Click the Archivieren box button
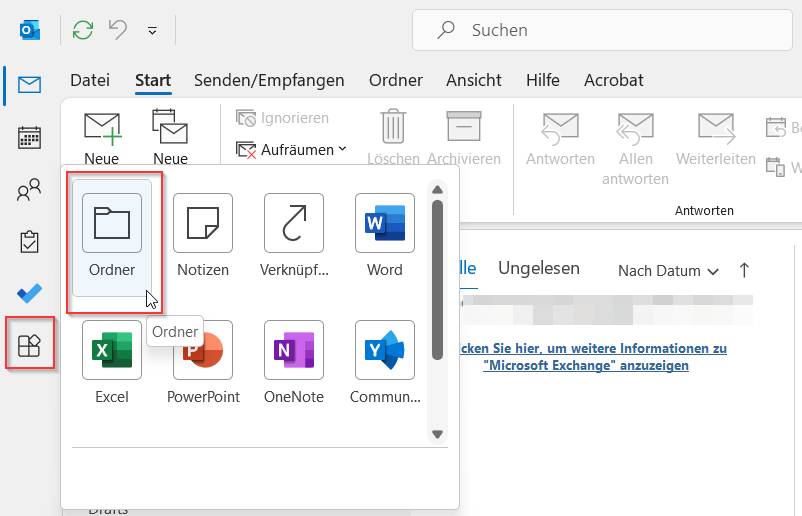Image resolution: width=802 pixels, height=516 pixels. click(x=464, y=137)
